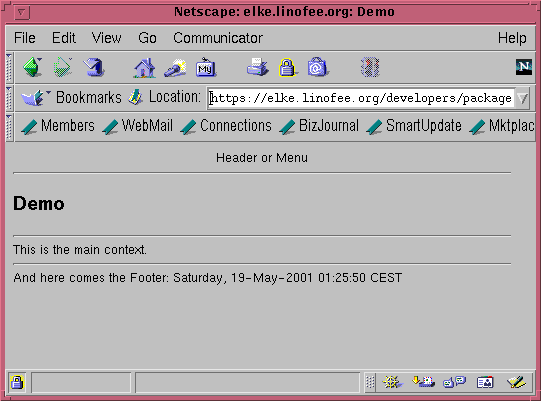Print the page with the printer icon
541x401 pixels.
pos(257,67)
